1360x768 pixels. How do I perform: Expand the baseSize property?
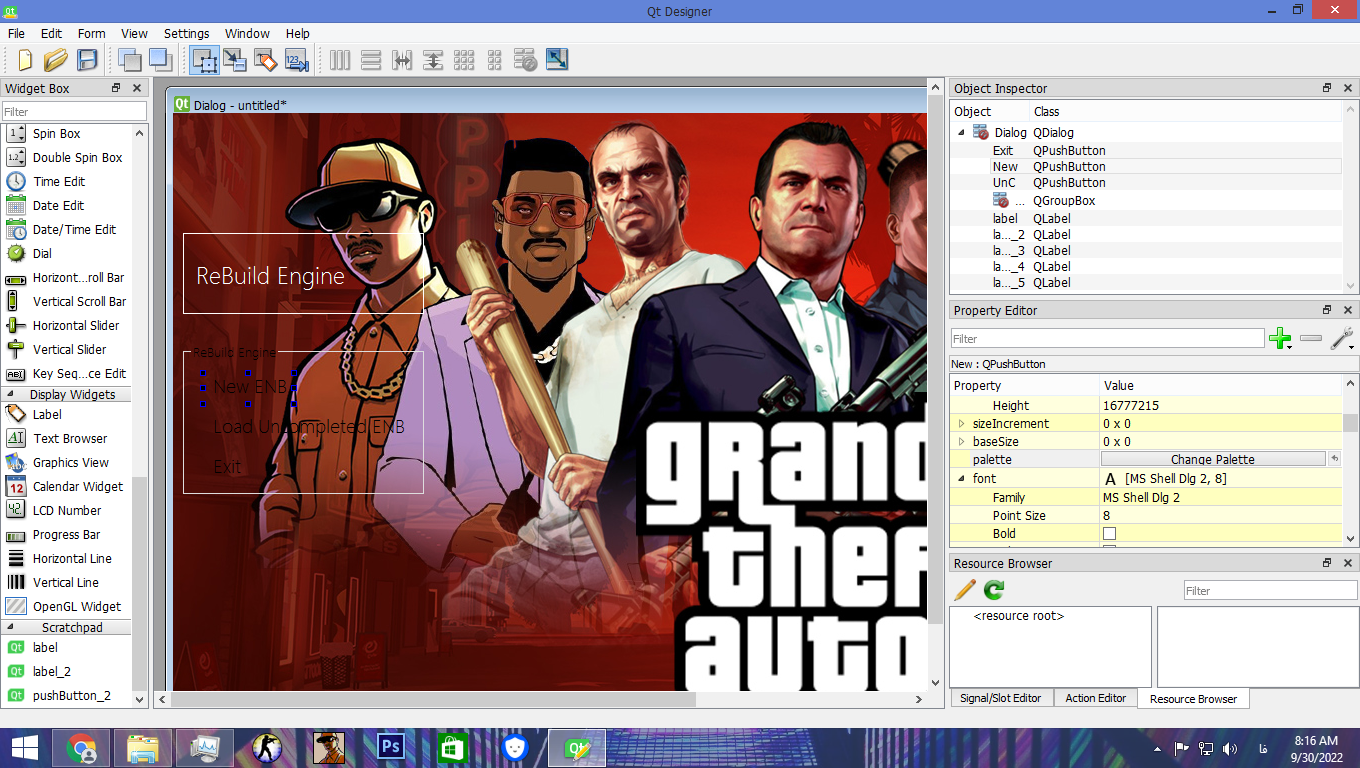click(962, 442)
